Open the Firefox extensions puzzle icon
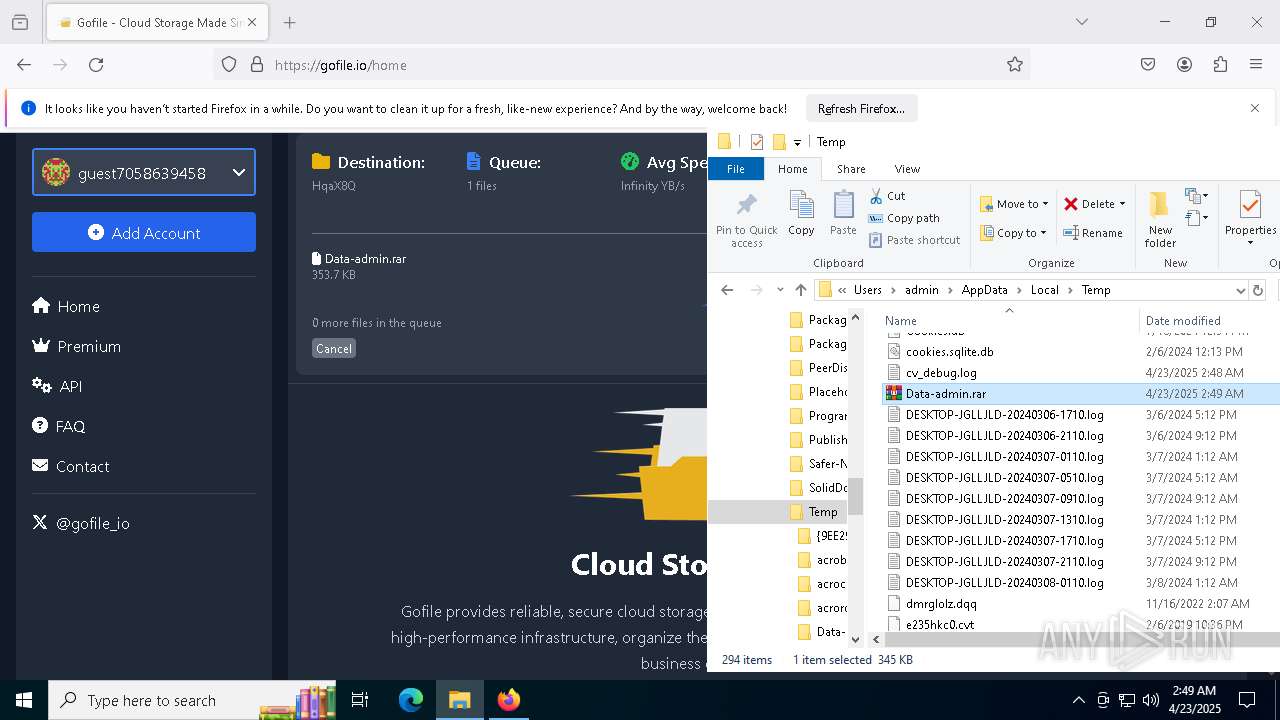 1220,65
